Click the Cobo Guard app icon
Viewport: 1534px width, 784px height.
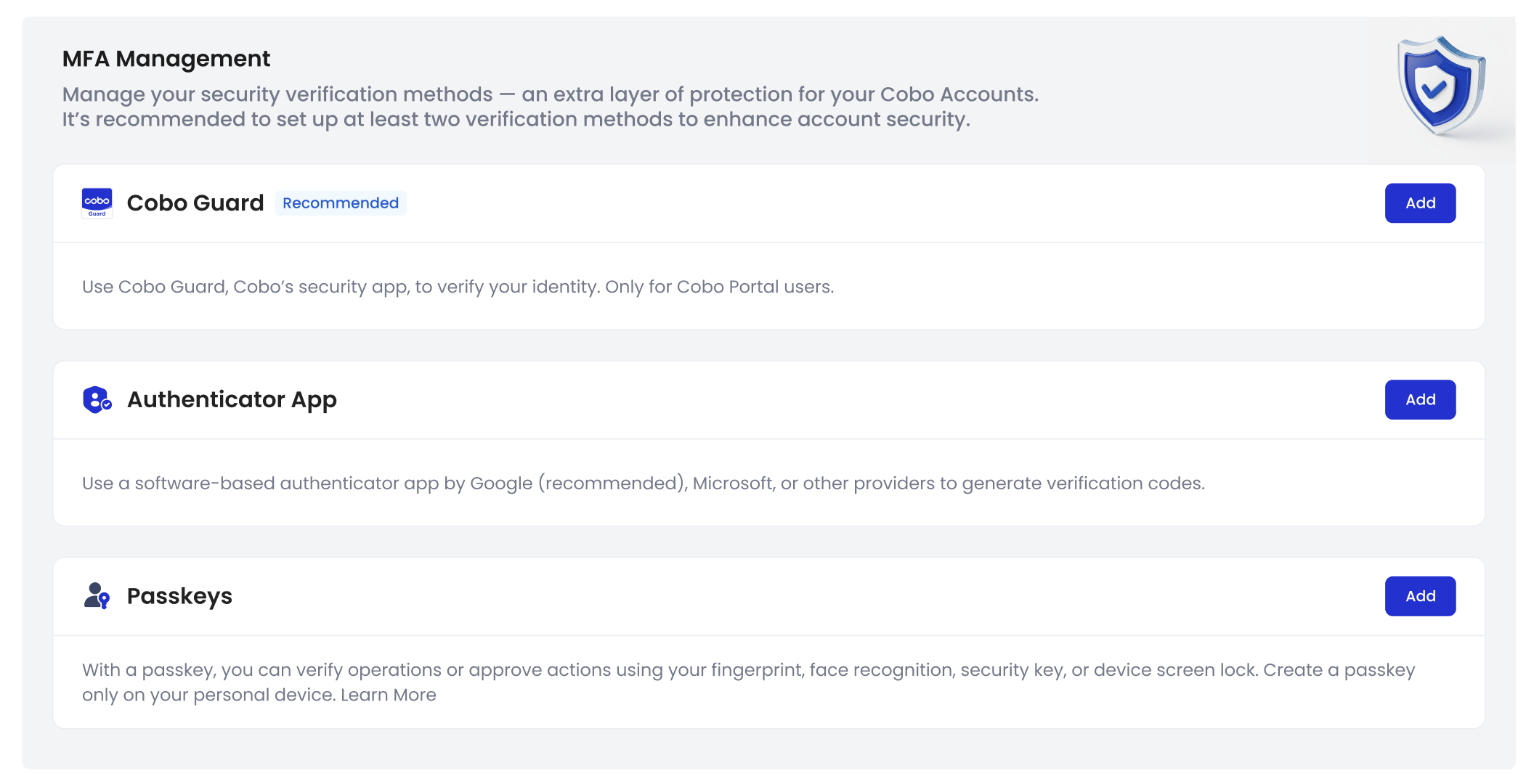[x=97, y=203]
